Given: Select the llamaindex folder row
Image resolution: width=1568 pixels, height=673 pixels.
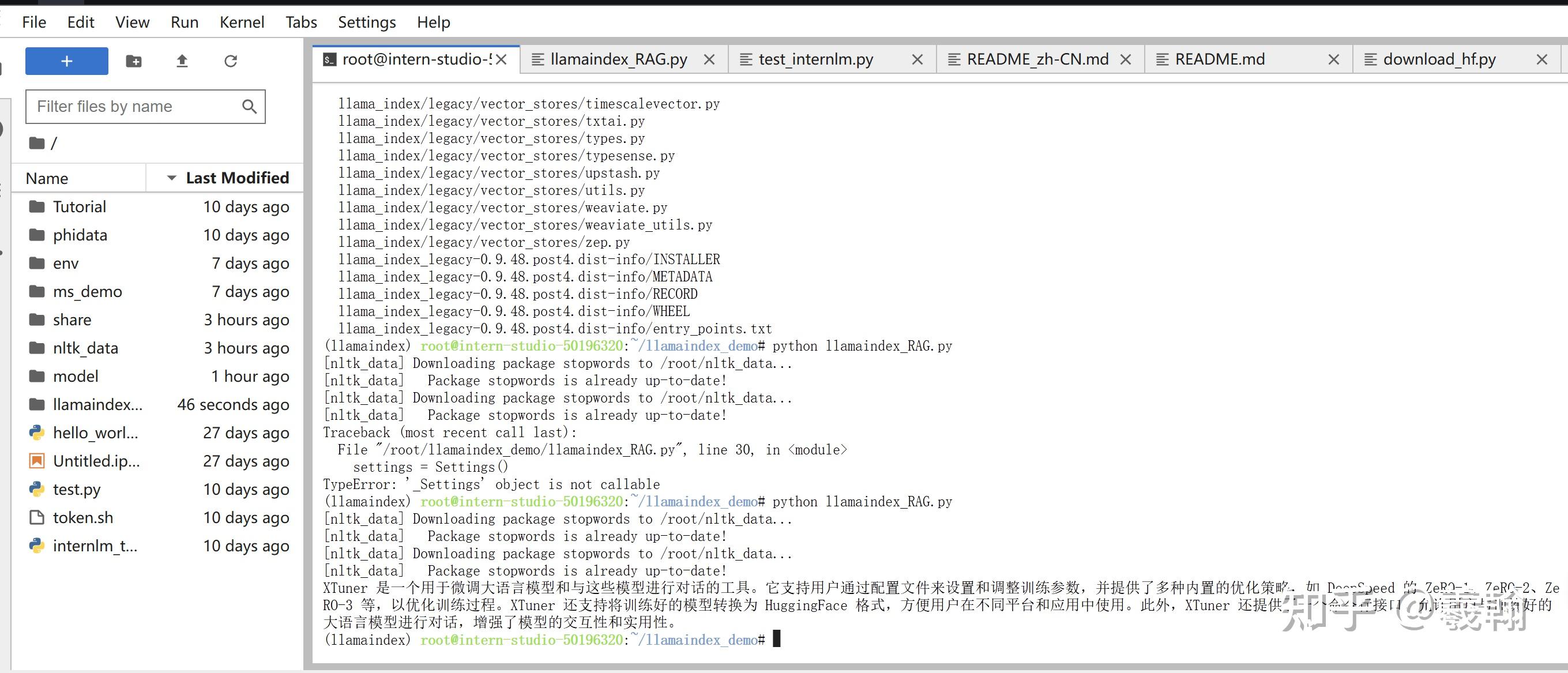Looking at the screenshot, I should point(158,405).
